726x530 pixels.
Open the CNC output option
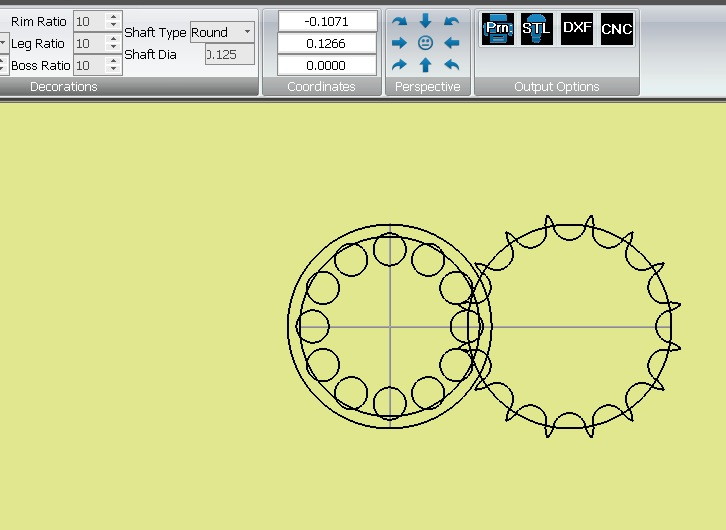[x=617, y=29]
